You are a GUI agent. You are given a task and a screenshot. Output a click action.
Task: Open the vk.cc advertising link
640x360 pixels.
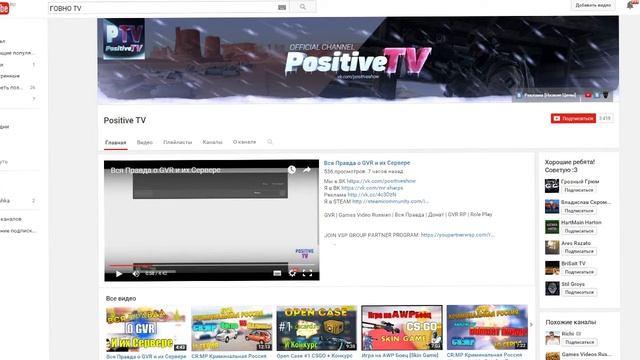[372, 195]
